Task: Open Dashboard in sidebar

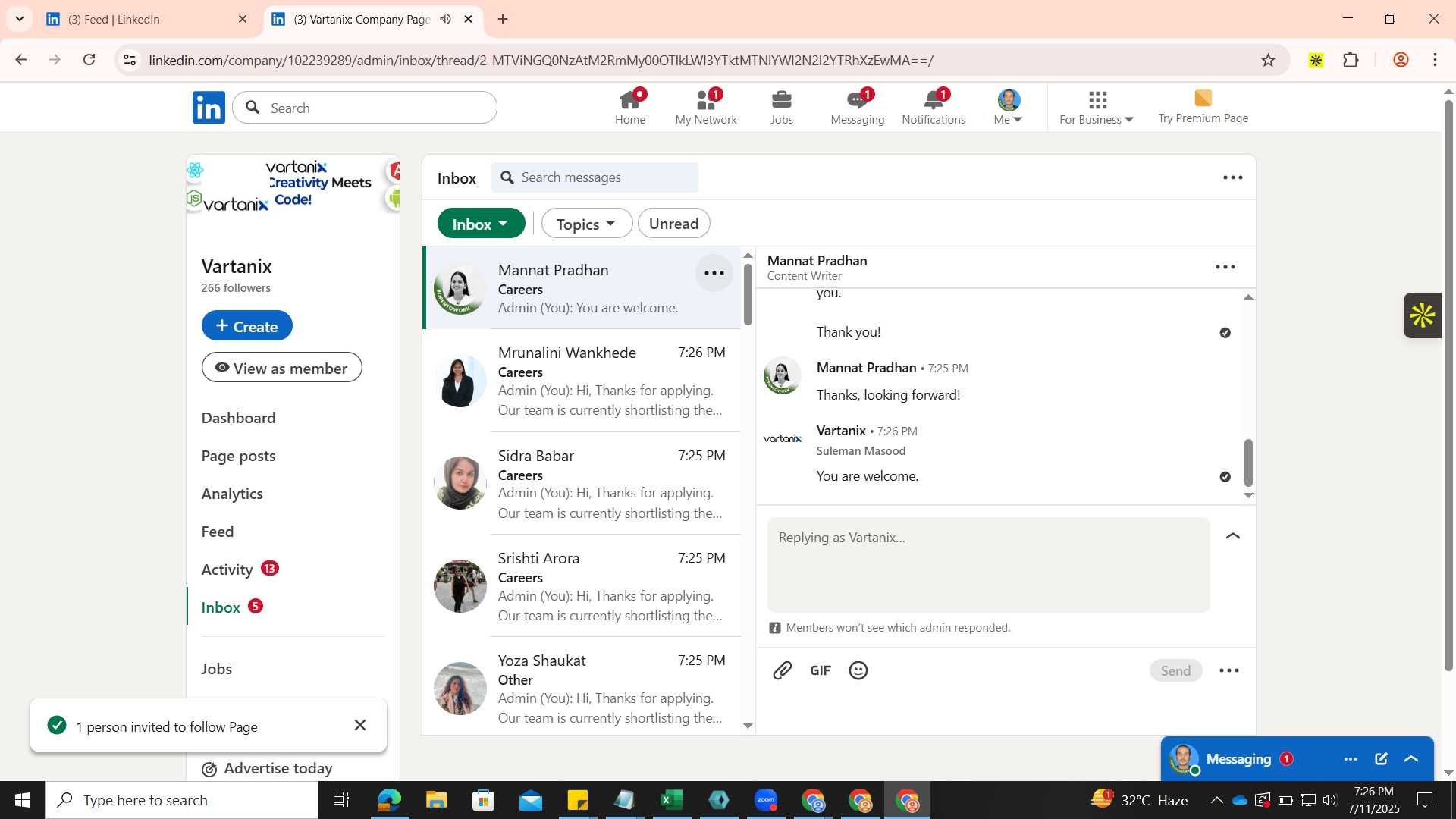Action: [x=238, y=418]
